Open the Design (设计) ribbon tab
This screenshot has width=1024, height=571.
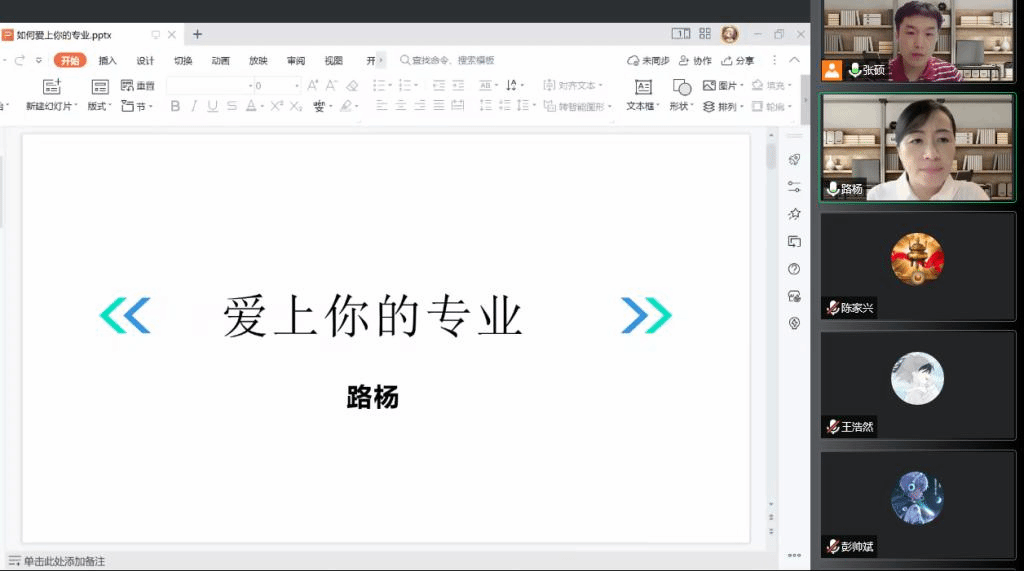(145, 61)
